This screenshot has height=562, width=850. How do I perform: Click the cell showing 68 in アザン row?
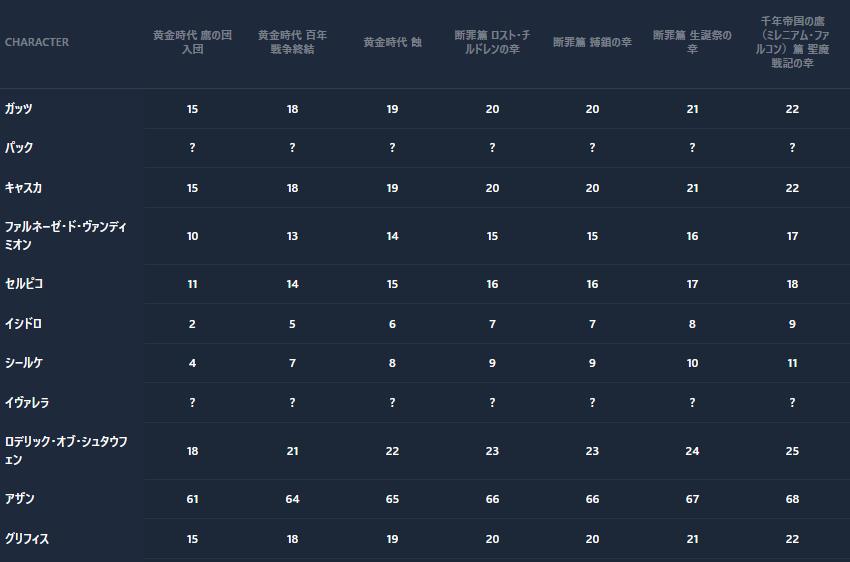tap(792, 499)
